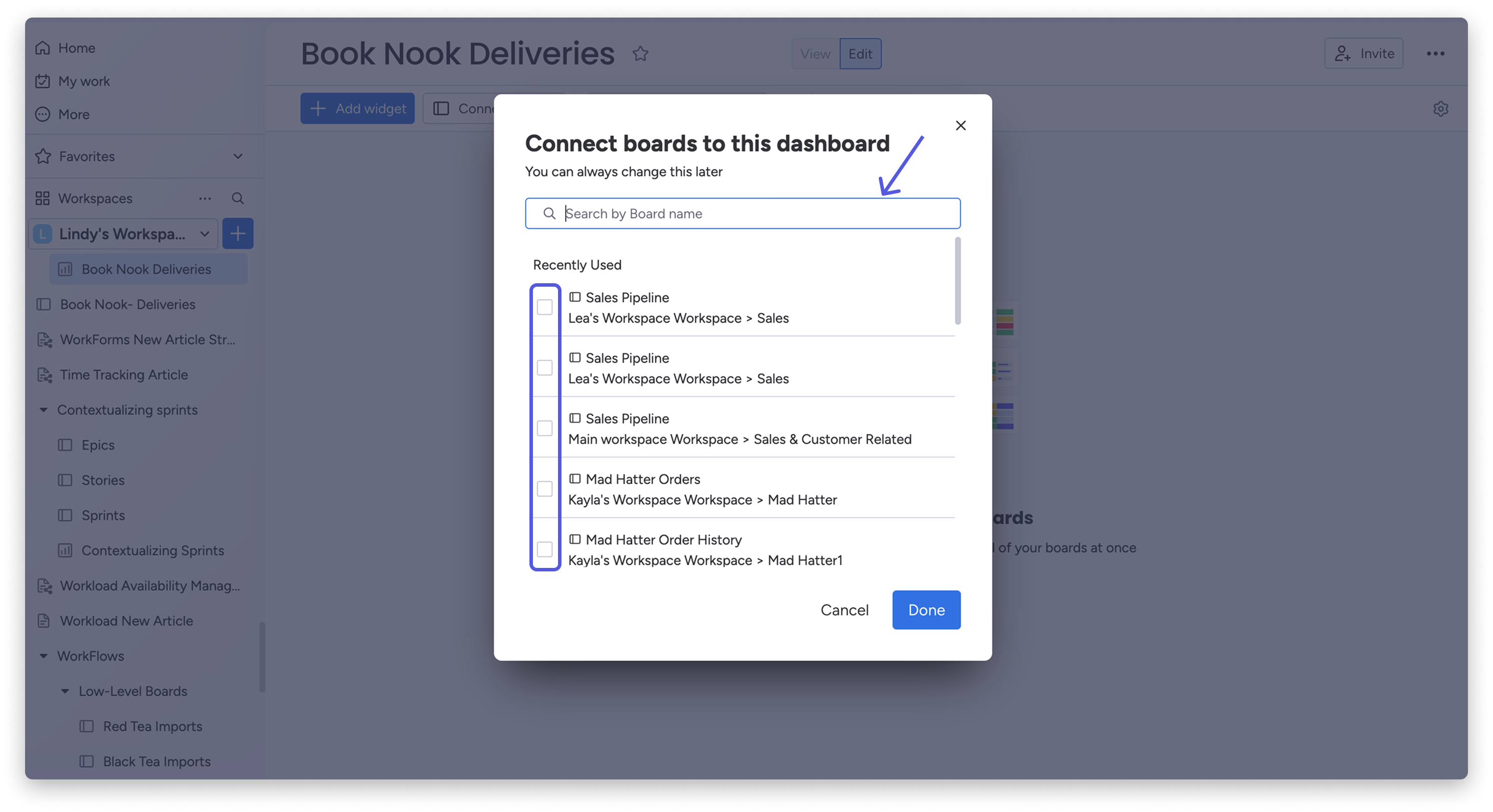Check the Main workspace Sales Pipeline checkbox
The width and height of the screenshot is (1493, 812).
point(544,428)
